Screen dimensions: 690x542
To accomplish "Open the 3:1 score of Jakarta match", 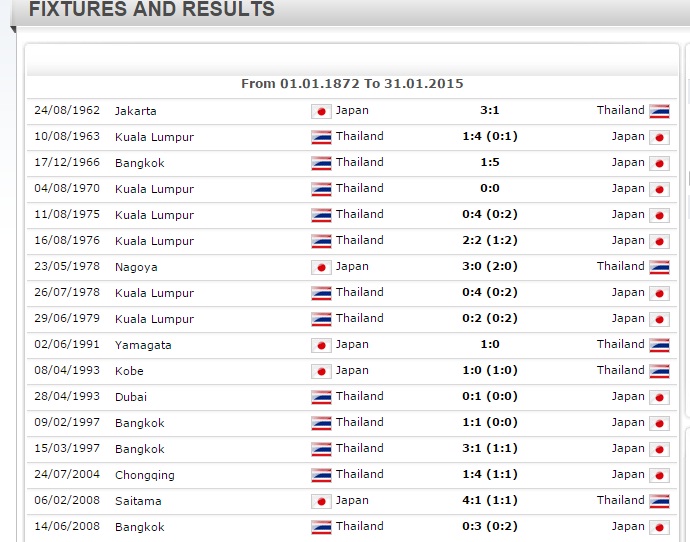I will tap(489, 110).
